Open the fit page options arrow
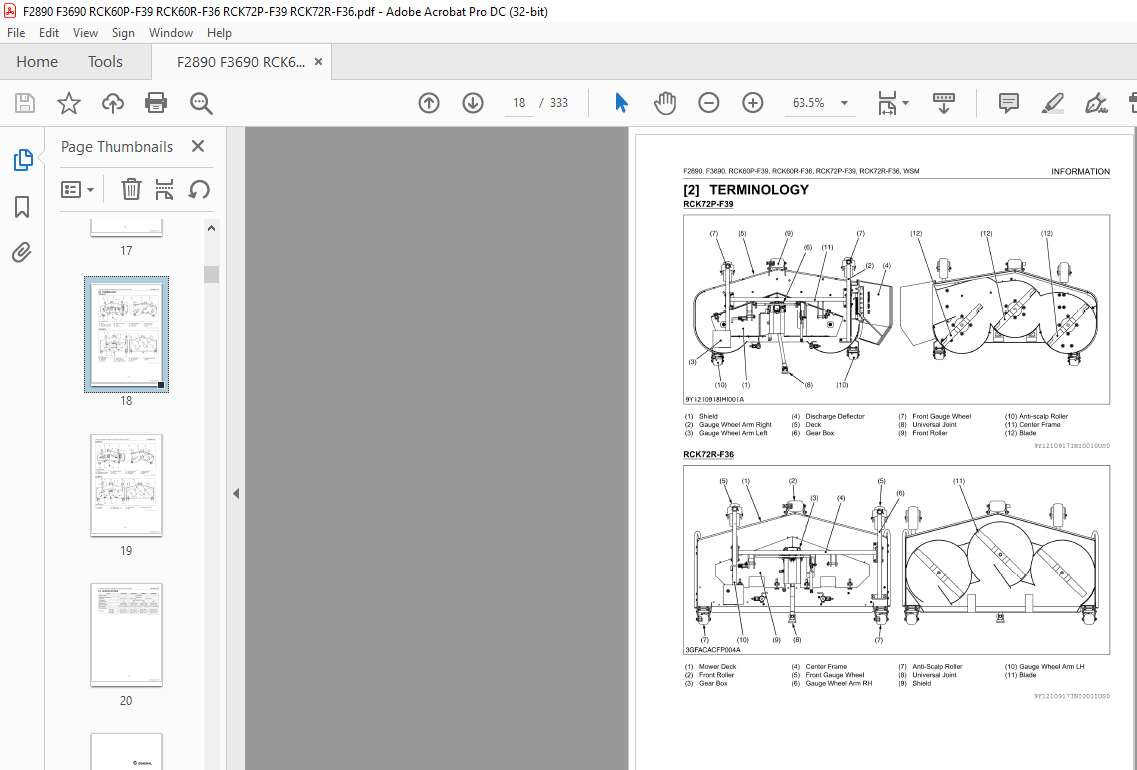 [x=905, y=103]
